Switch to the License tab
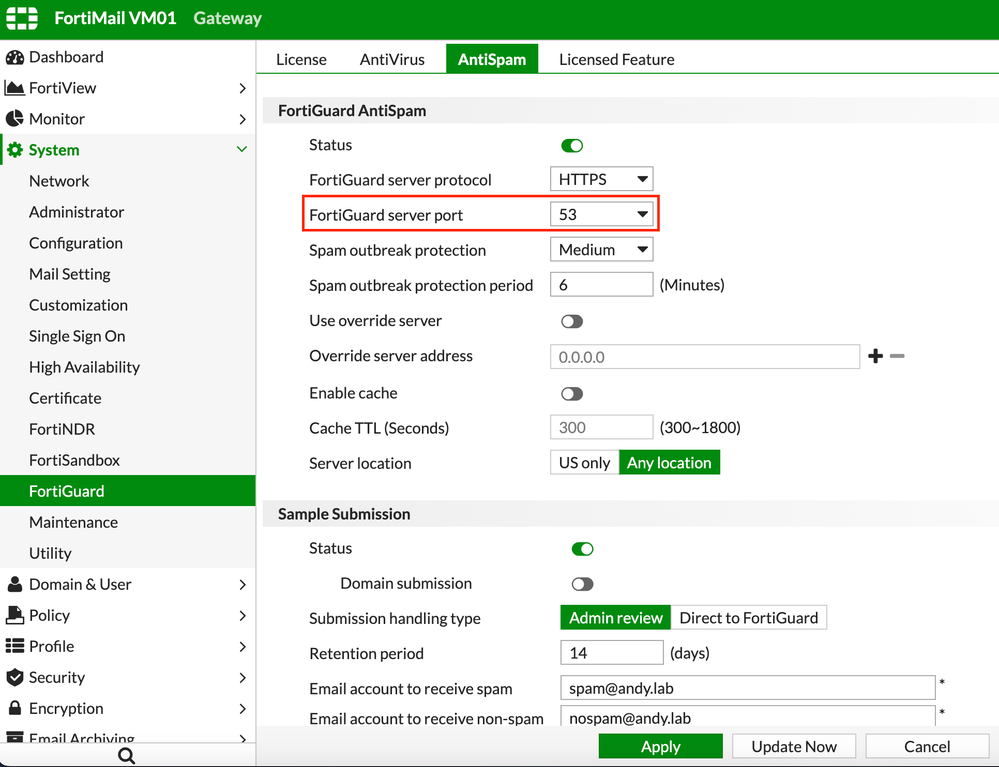 point(301,59)
